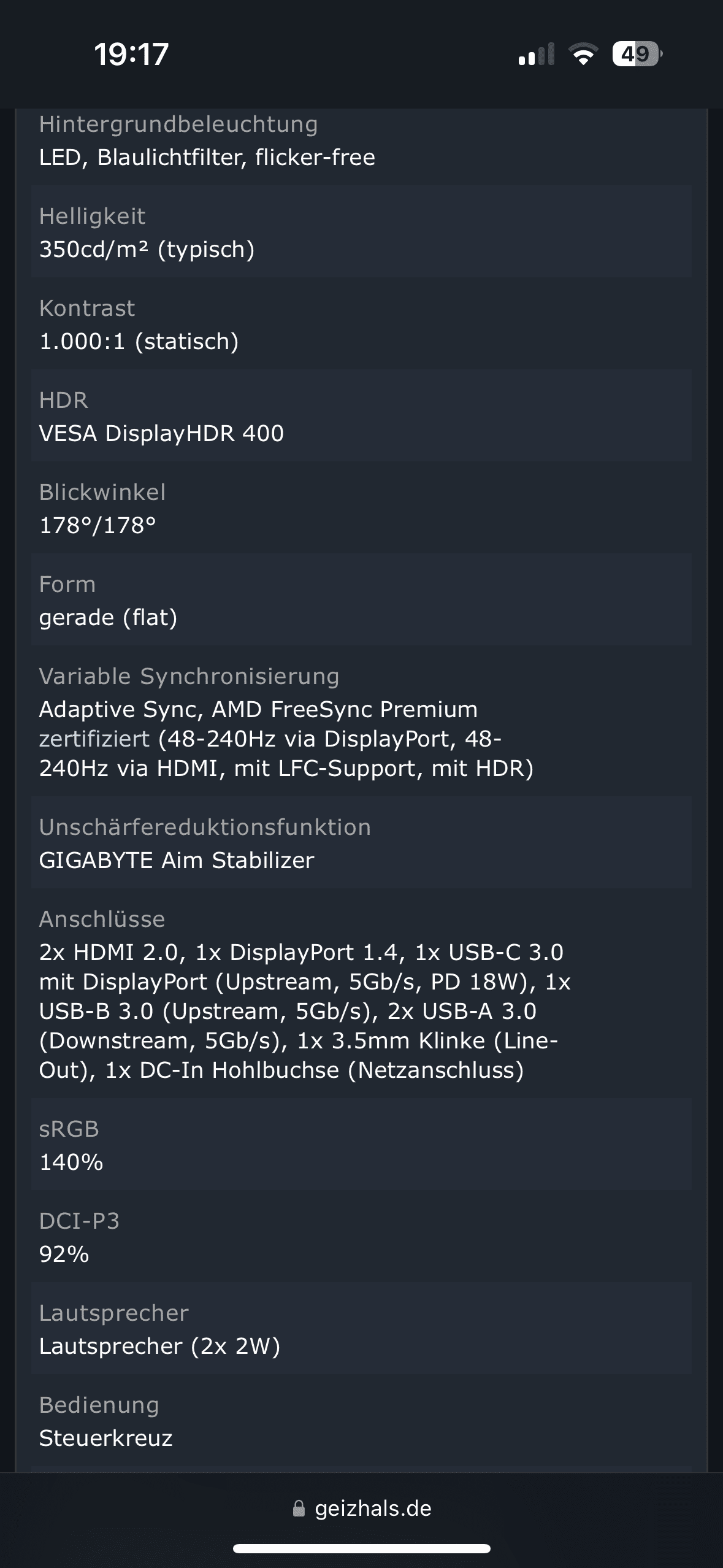Image resolution: width=723 pixels, height=1568 pixels.
Task: Tap the GIGABYTE Aim Stabilizer text
Action: click(177, 861)
